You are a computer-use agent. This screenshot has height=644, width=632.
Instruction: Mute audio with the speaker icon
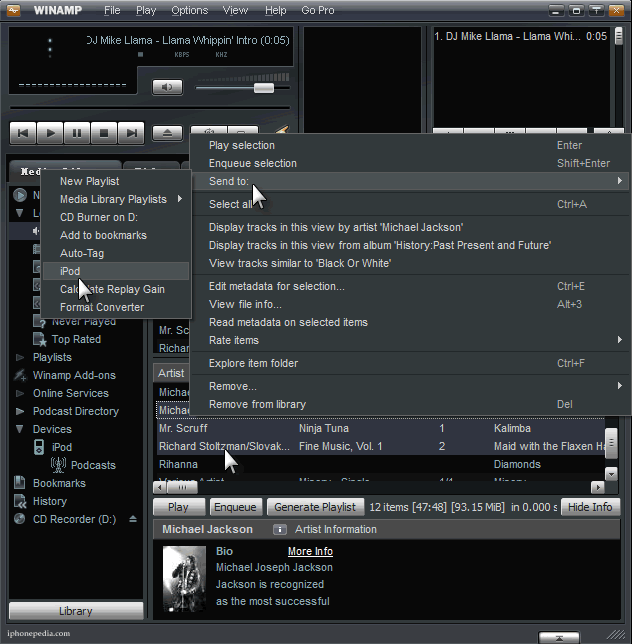pos(167,87)
